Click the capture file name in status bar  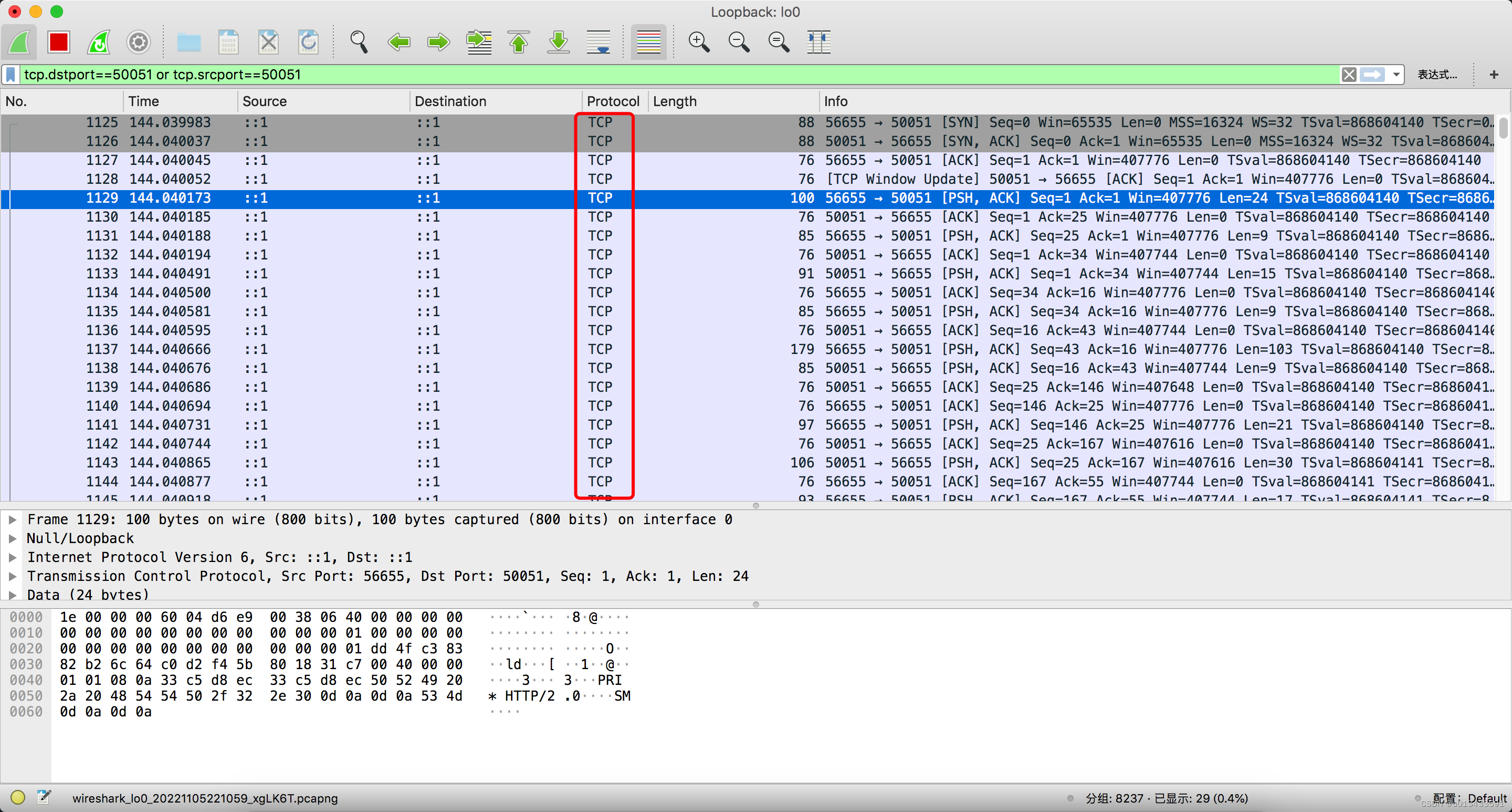pos(205,798)
